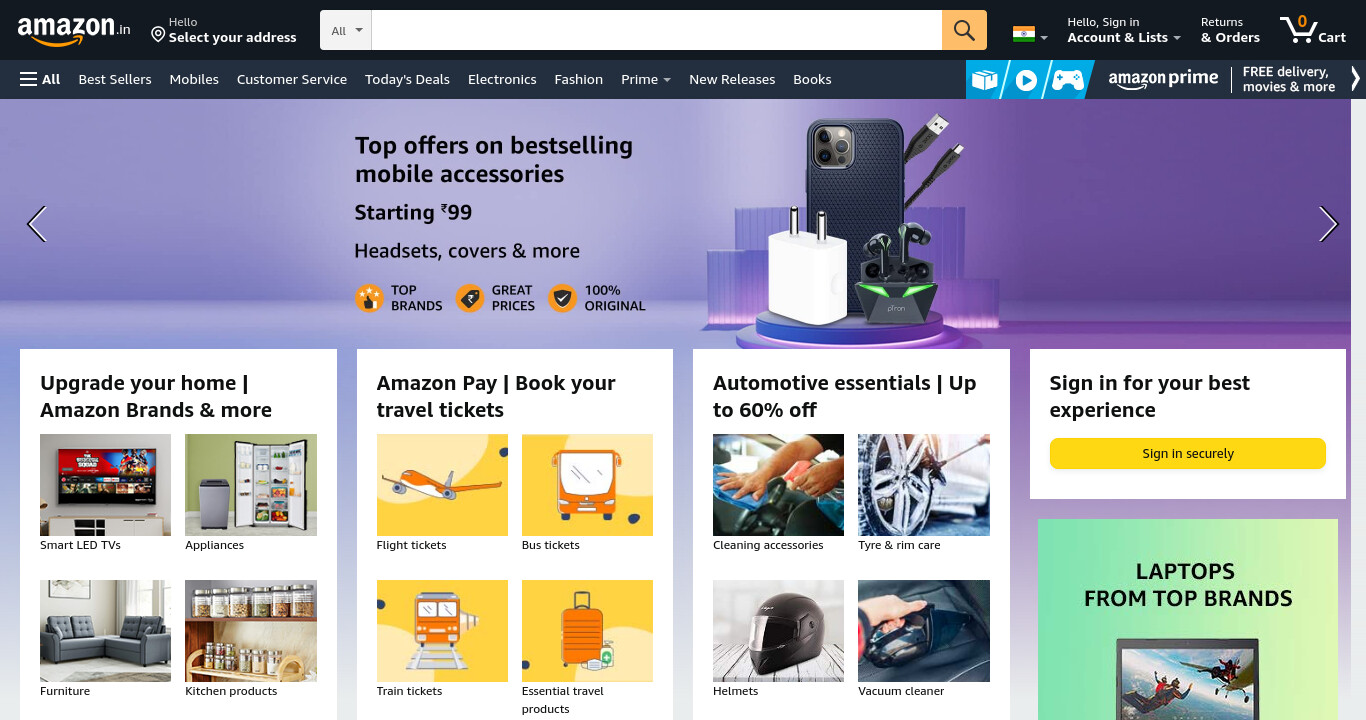Screen dimensions: 1366x720
Task: Select Best Sellers from the nav bar
Action: 115,79
